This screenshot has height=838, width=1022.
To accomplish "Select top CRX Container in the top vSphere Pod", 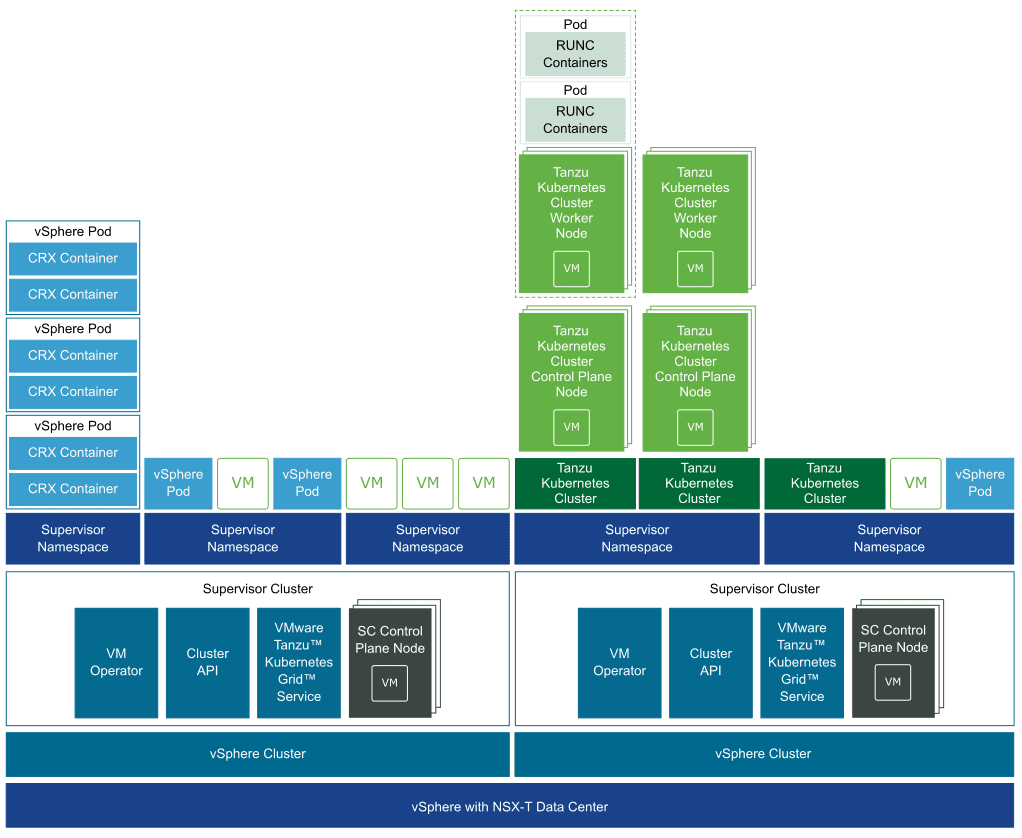I will [x=73, y=258].
